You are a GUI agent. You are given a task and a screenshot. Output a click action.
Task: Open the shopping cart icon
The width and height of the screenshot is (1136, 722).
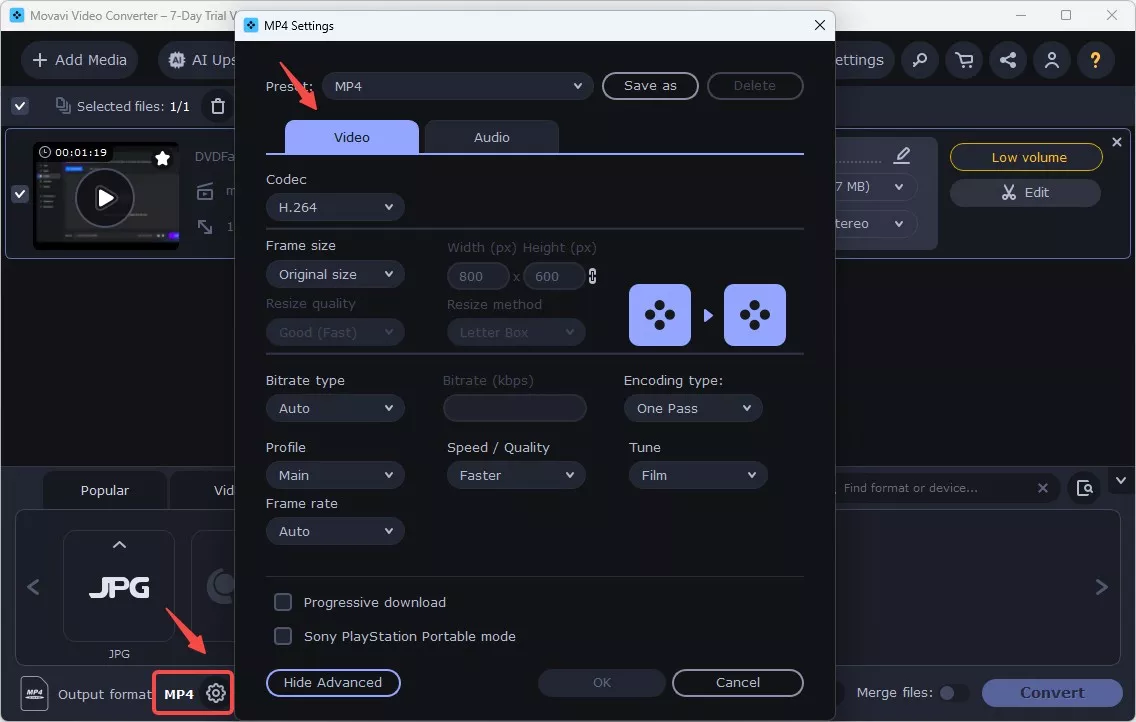point(964,60)
